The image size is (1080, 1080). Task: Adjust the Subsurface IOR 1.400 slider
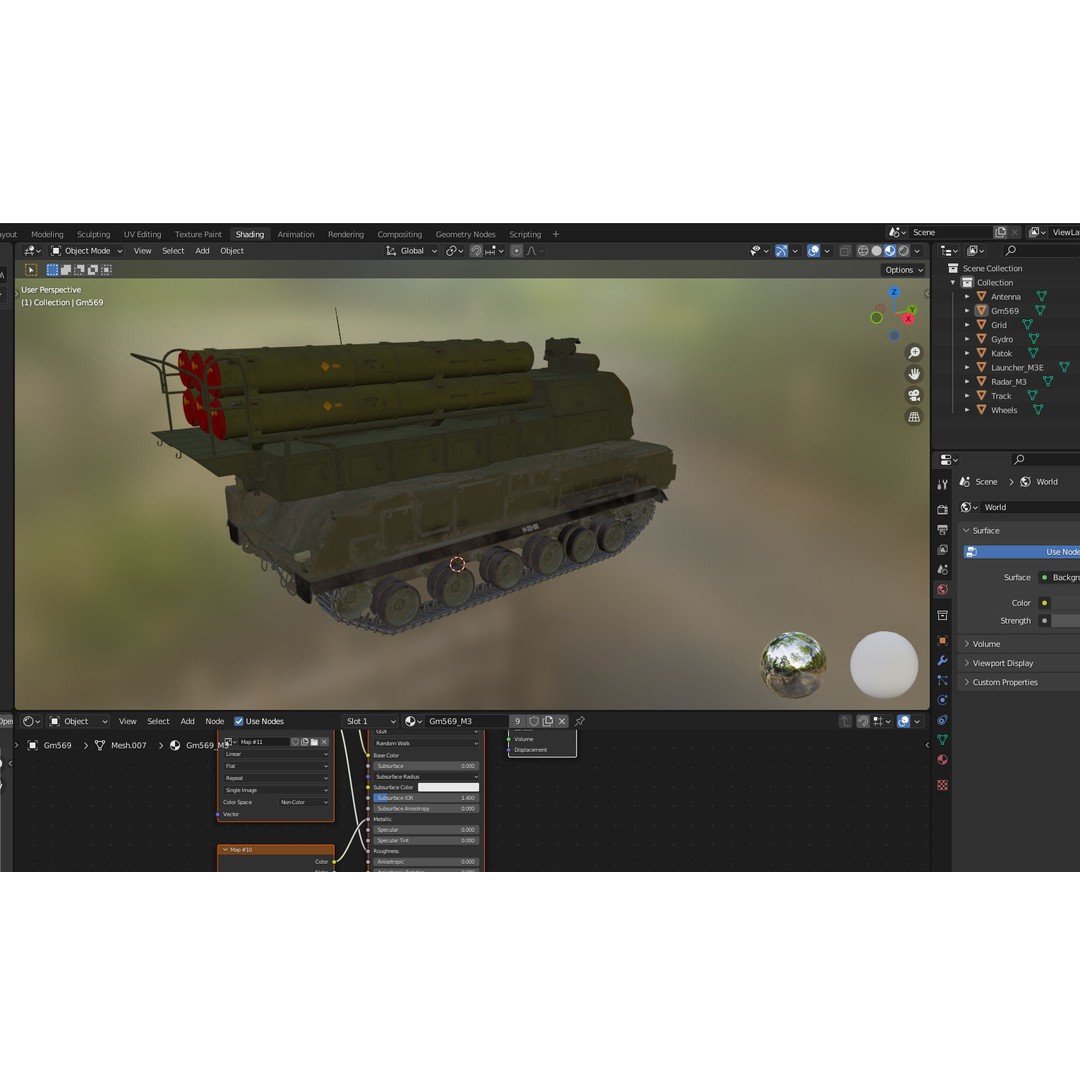(426, 798)
